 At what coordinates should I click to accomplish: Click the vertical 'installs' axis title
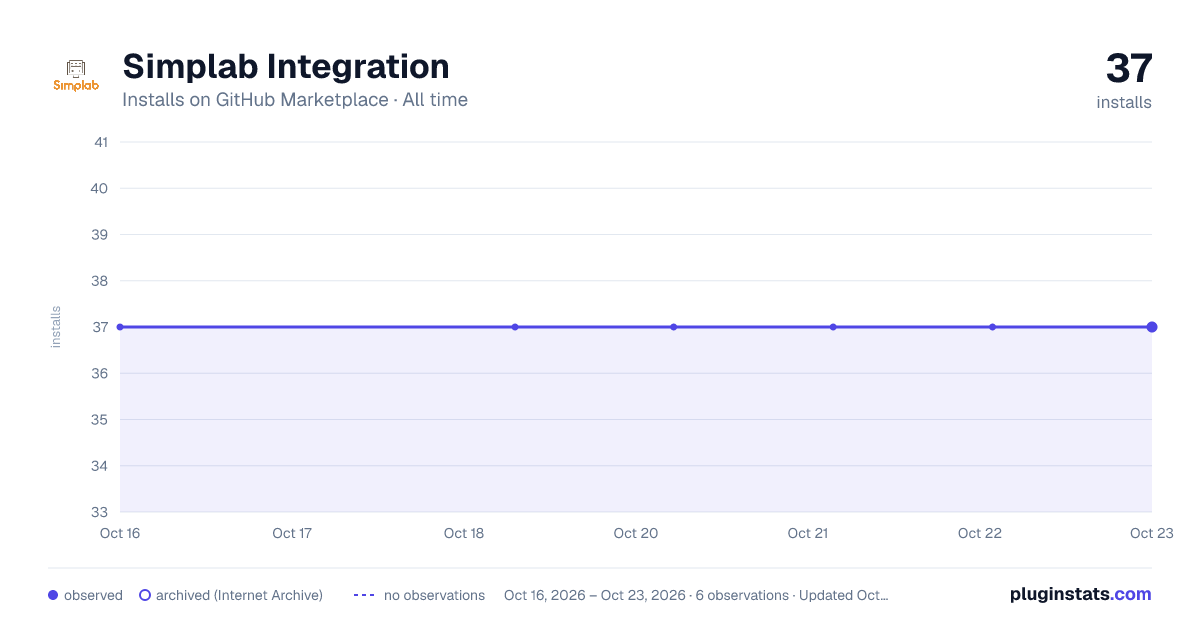tap(56, 327)
